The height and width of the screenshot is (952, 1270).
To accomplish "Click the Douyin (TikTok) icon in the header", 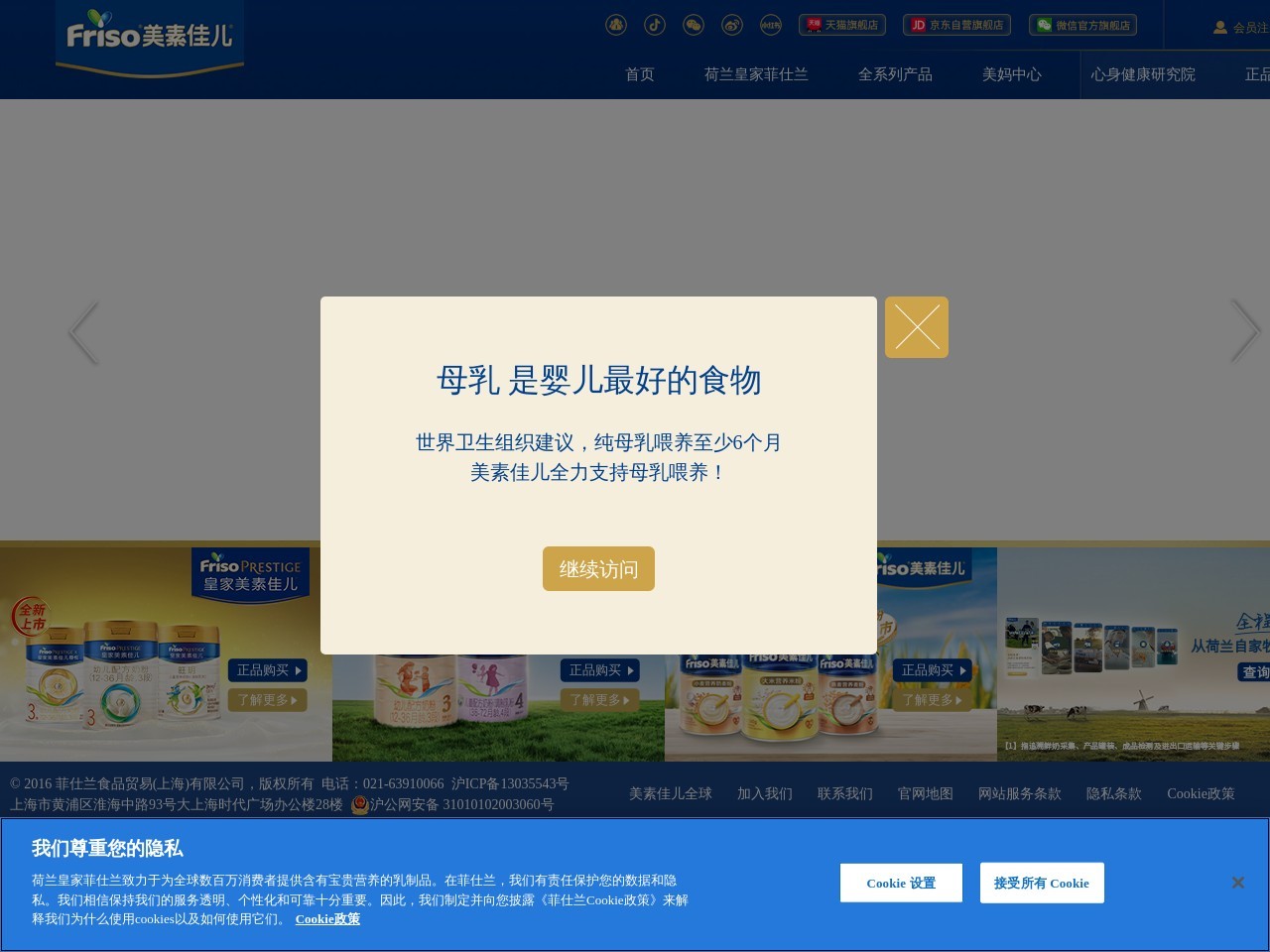I will tap(655, 25).
